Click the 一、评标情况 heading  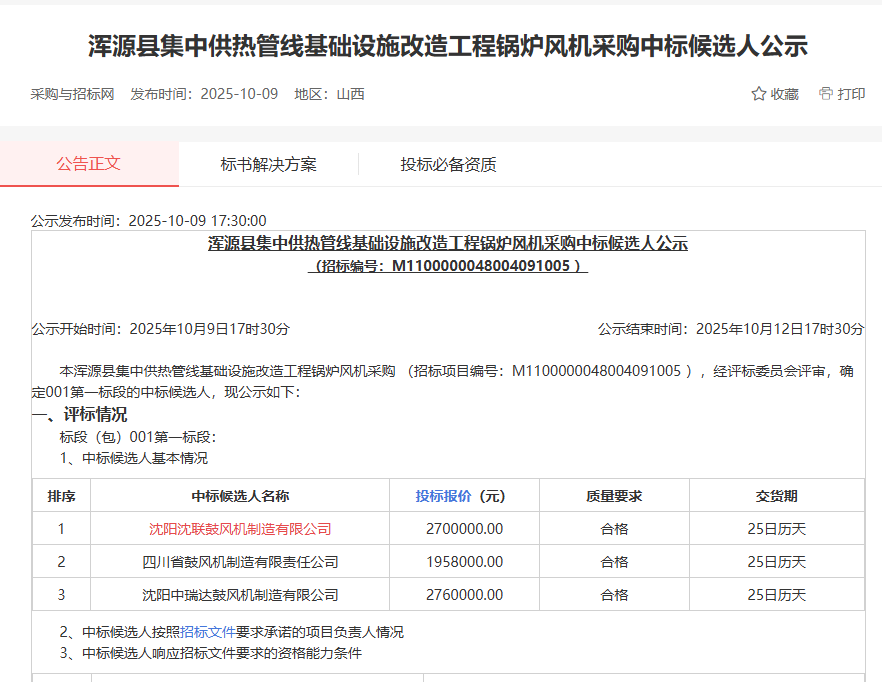point(79,415)
